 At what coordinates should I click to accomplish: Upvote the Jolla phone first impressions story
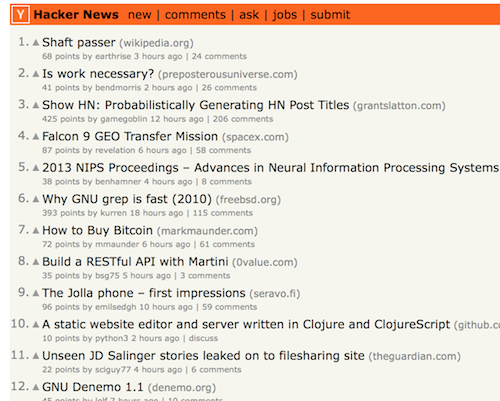(x=36, y=293)
